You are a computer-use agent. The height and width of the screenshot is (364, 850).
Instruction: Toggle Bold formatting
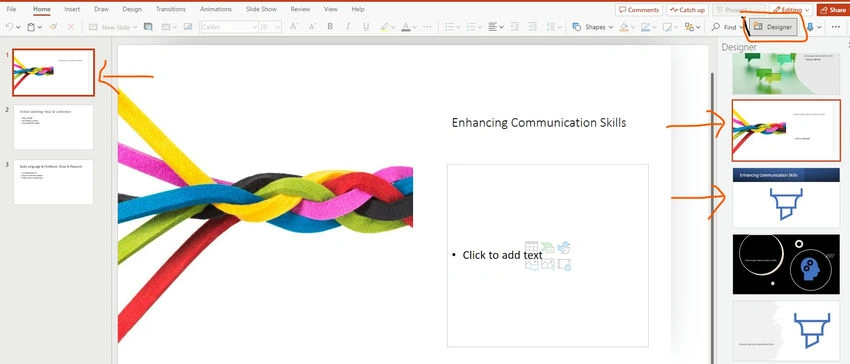330,27
